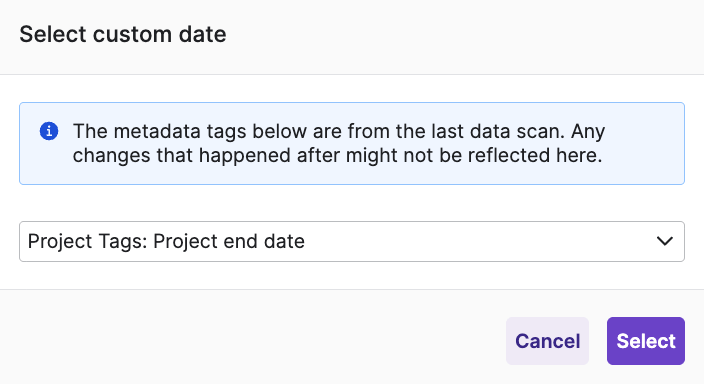
Task: Click the empty footer area left of Cancel
Action: point(251,341)
